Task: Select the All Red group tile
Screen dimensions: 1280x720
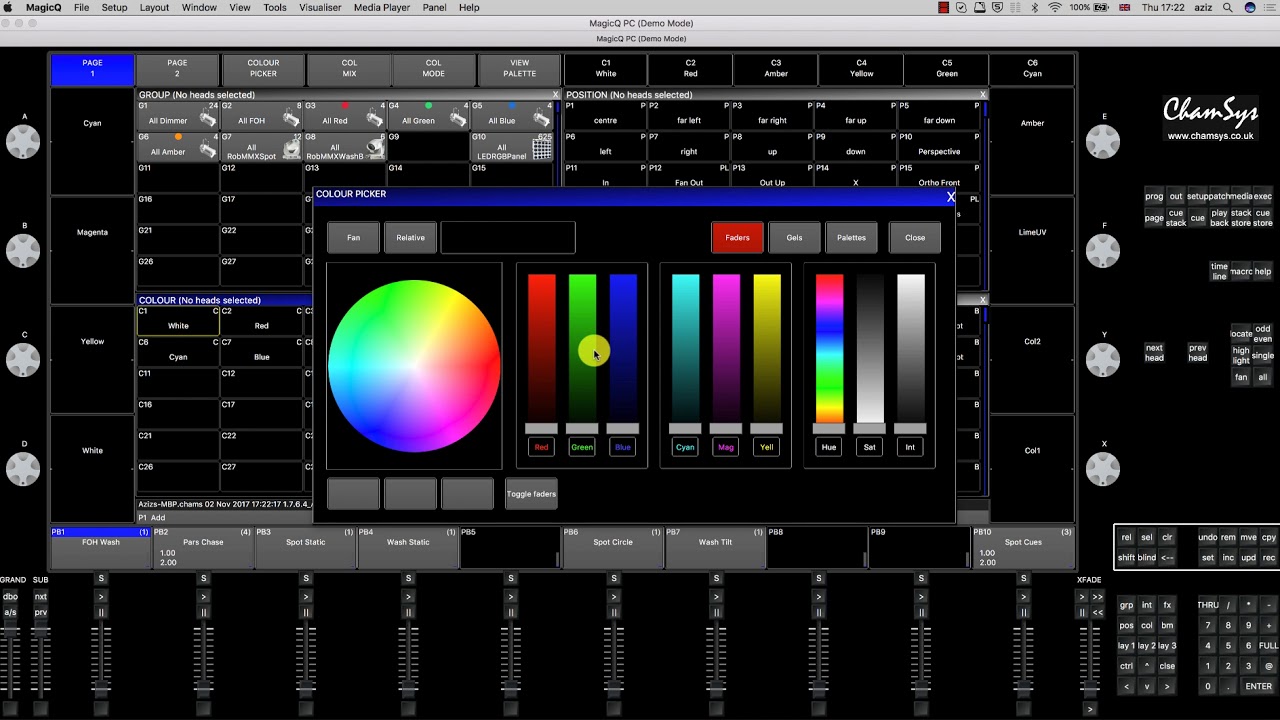Action: click(344, 115)
